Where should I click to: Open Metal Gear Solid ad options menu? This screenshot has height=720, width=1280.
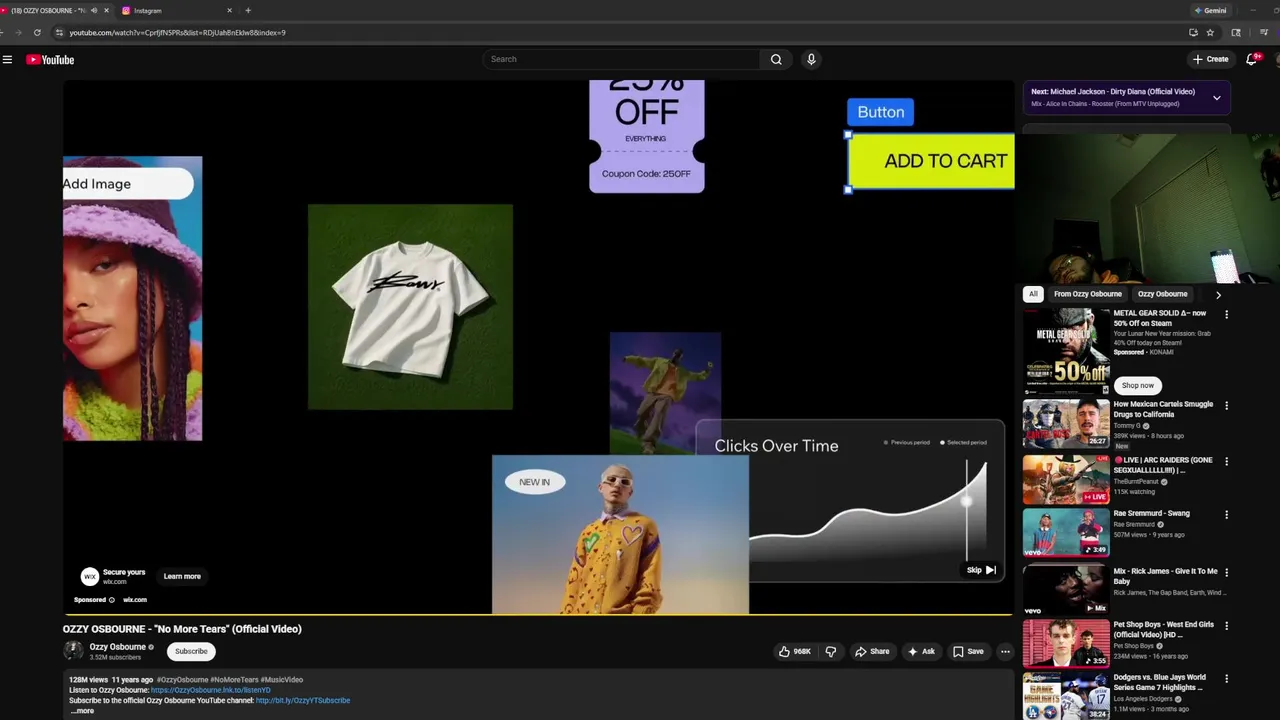(1226, 314)
